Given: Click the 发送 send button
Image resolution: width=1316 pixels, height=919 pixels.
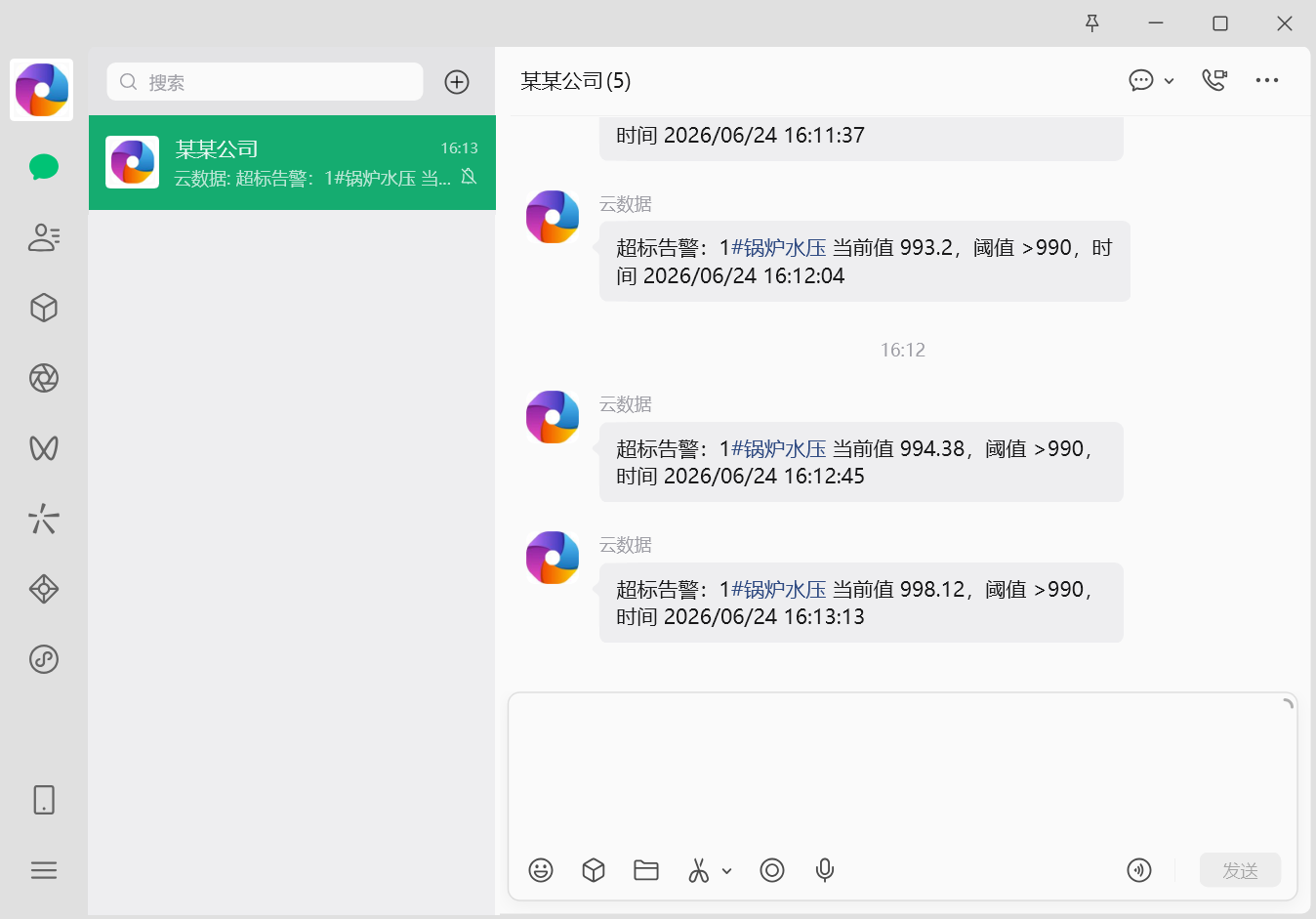Looking at the screenshot, I should pos(1240,870).
